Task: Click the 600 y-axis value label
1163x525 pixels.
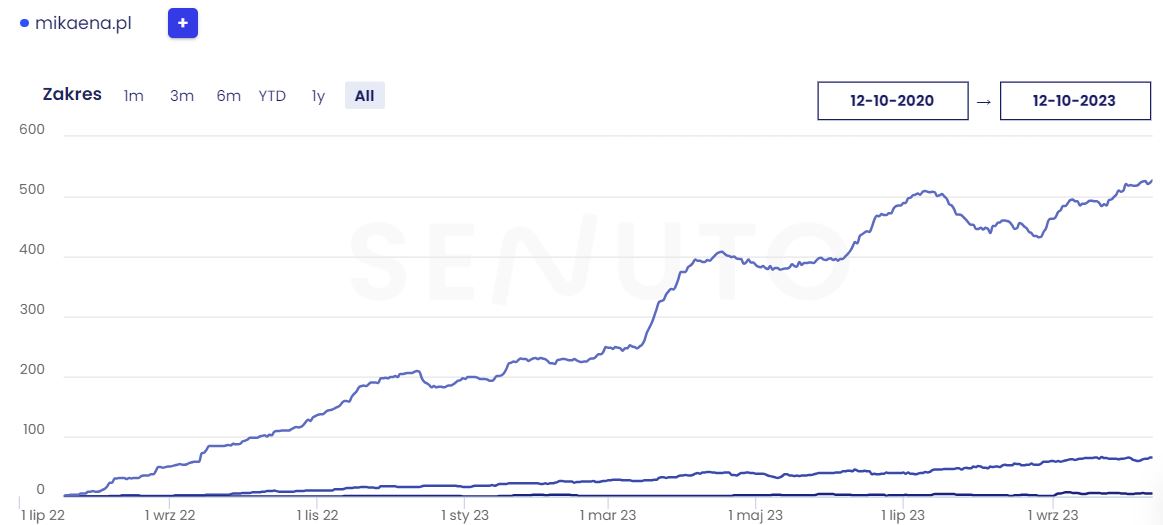Action: (34, 129)
